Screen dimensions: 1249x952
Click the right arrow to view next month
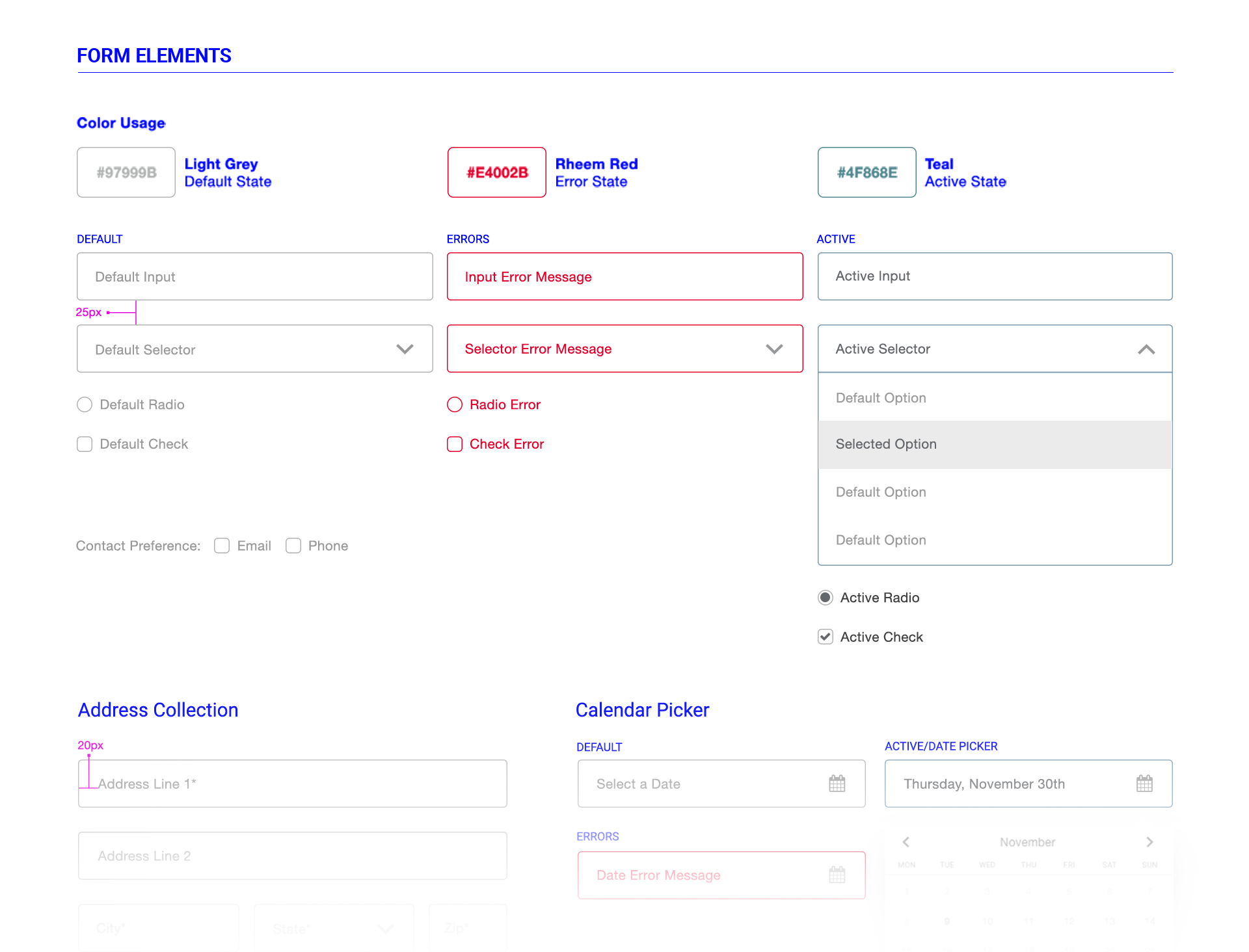pyautogui.click(x=1149, y=841)
